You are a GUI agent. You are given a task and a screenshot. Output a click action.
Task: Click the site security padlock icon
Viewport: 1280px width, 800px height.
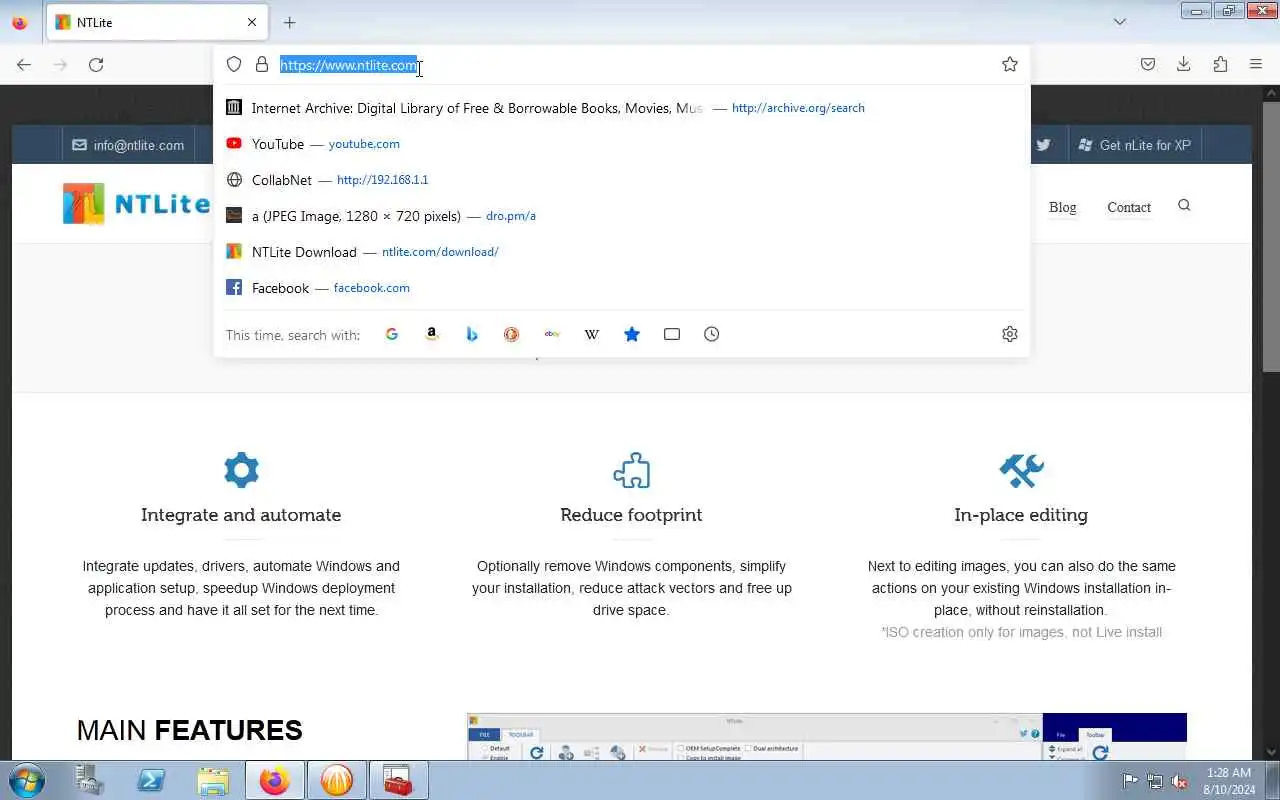click(262, 65)
